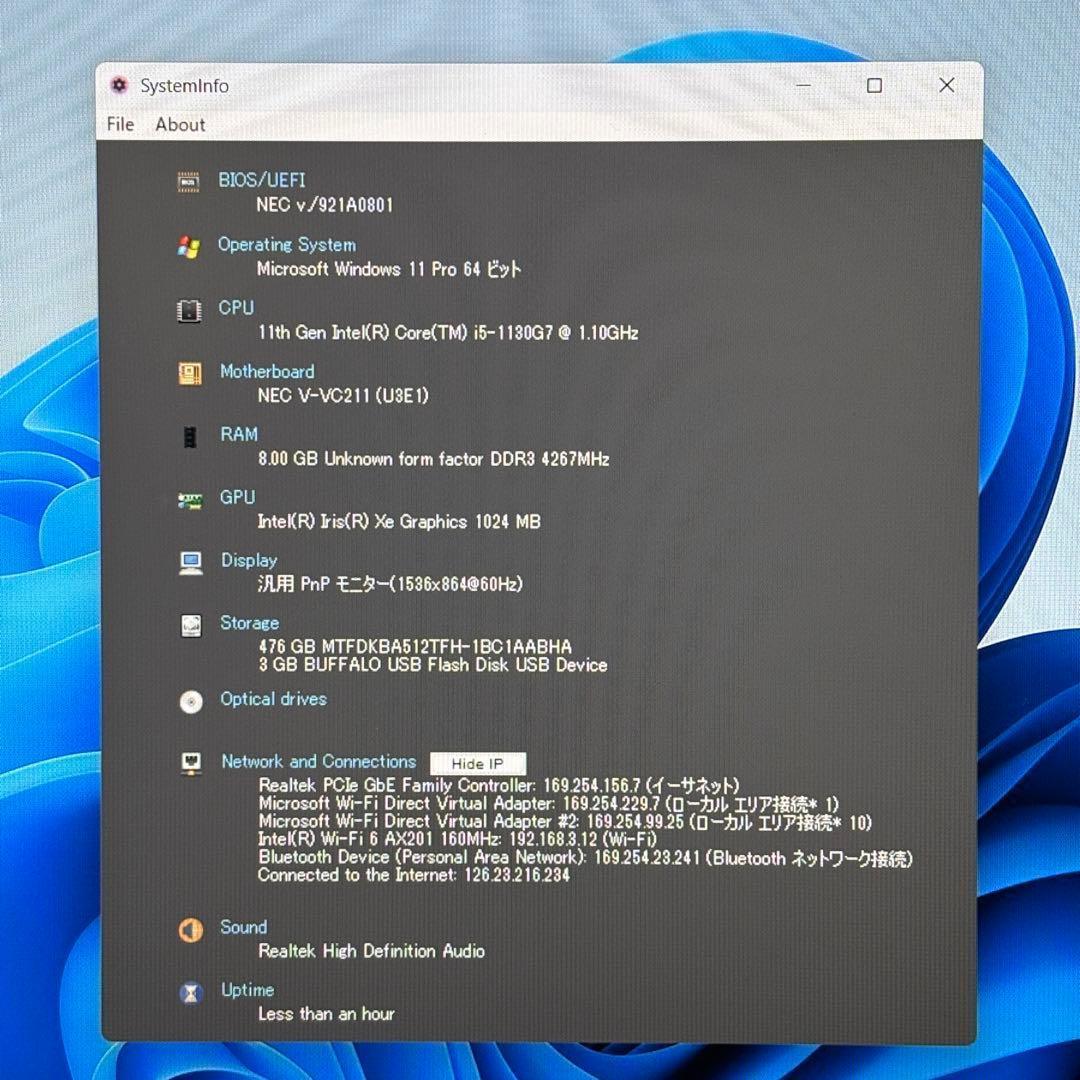Click the Storage drive icon
The height and width of the screenshot is (1080, 1080).
tap(190, 624)
